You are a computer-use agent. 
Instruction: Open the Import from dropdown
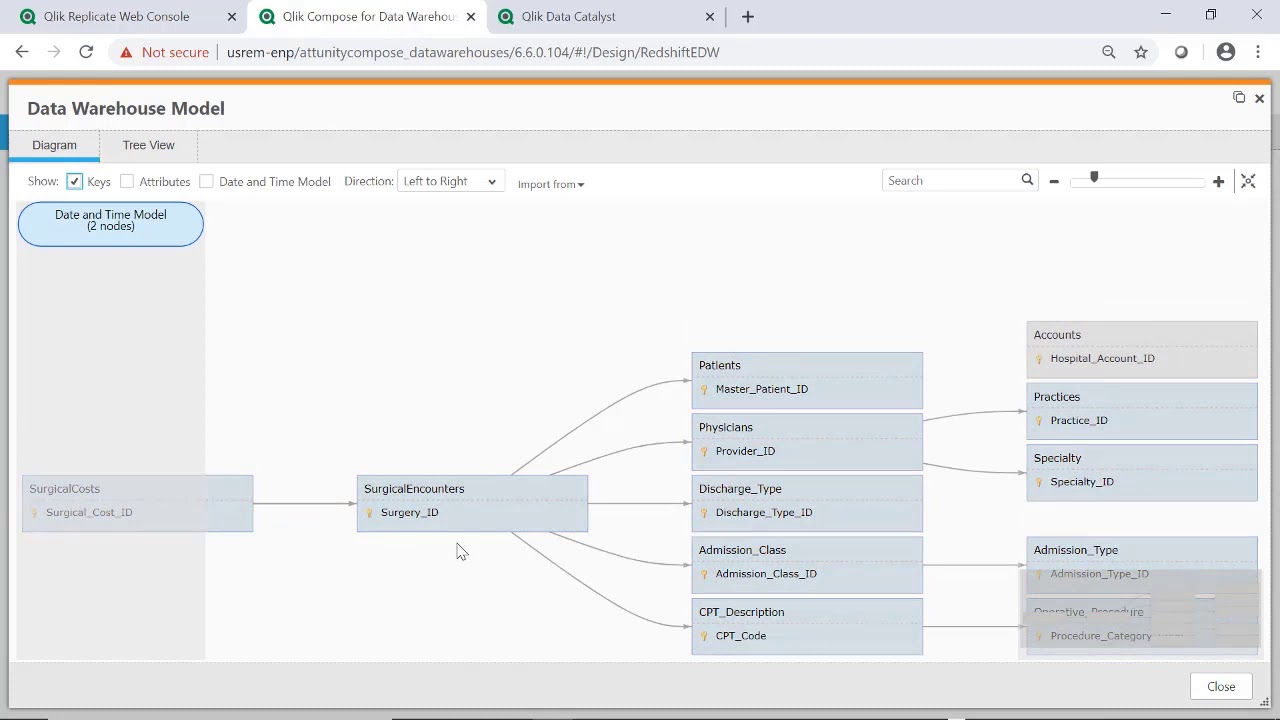(551, 184)
